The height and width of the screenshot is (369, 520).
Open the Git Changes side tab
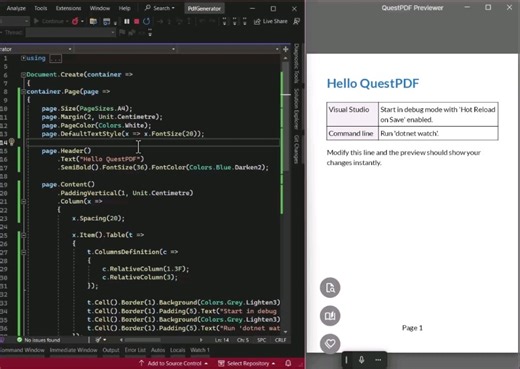[296, 150]
